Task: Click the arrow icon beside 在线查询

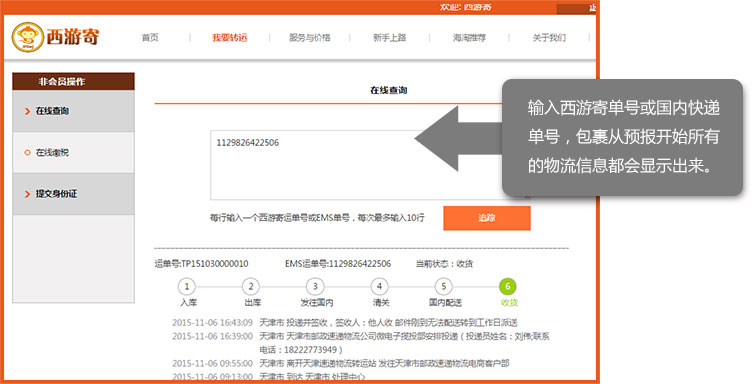Action: tap(27, 111)
